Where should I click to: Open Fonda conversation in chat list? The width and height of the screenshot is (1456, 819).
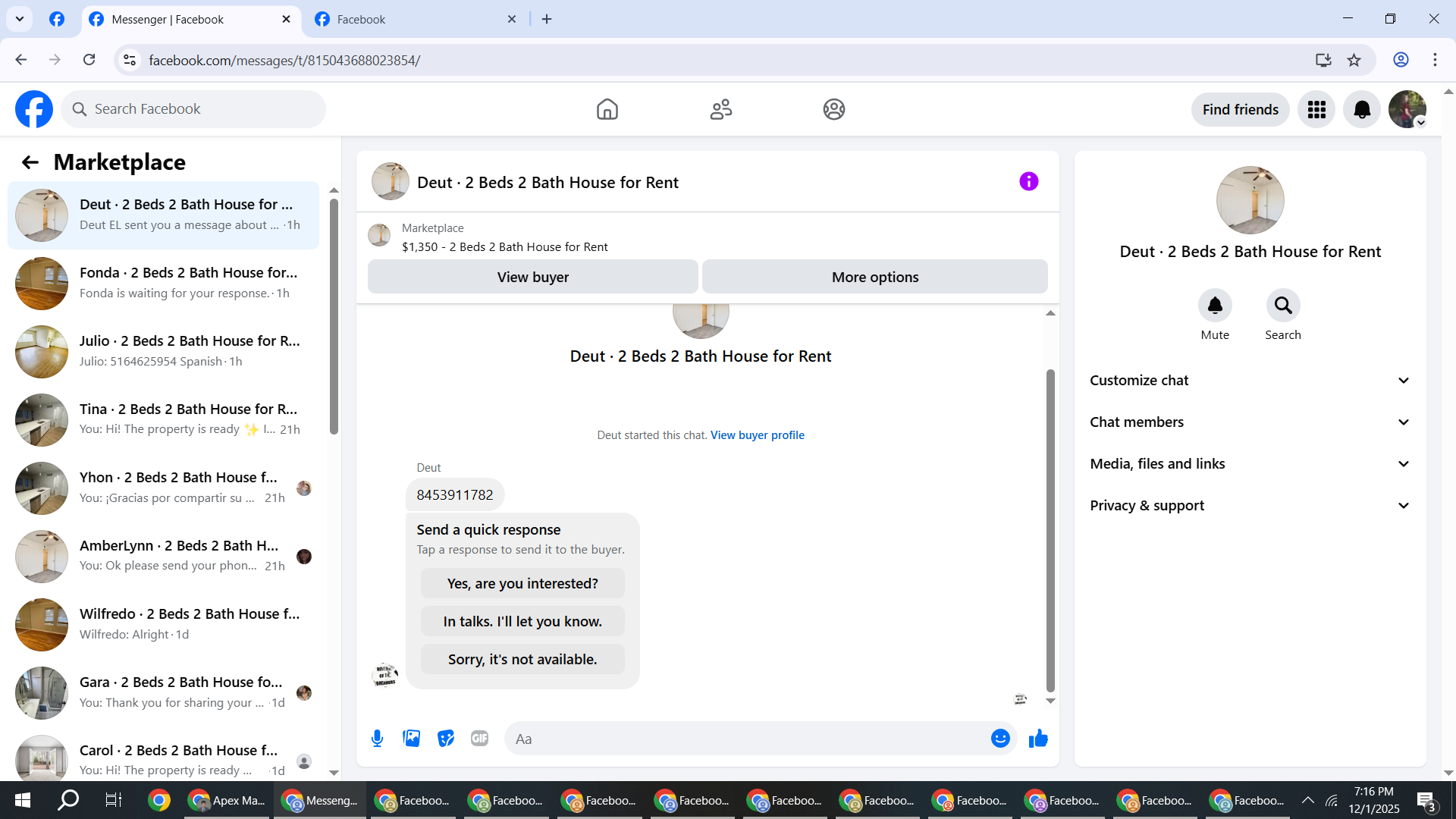(163, 284)
